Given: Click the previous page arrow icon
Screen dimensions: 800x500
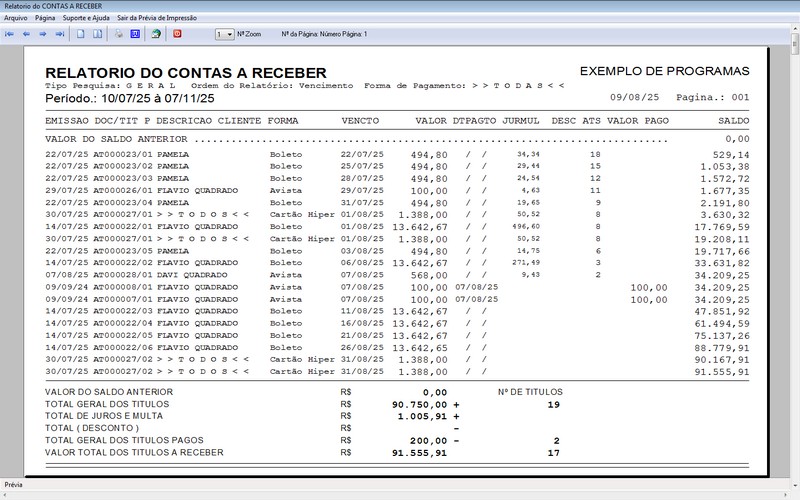Looking at the screenshot, I should point(26,34).
